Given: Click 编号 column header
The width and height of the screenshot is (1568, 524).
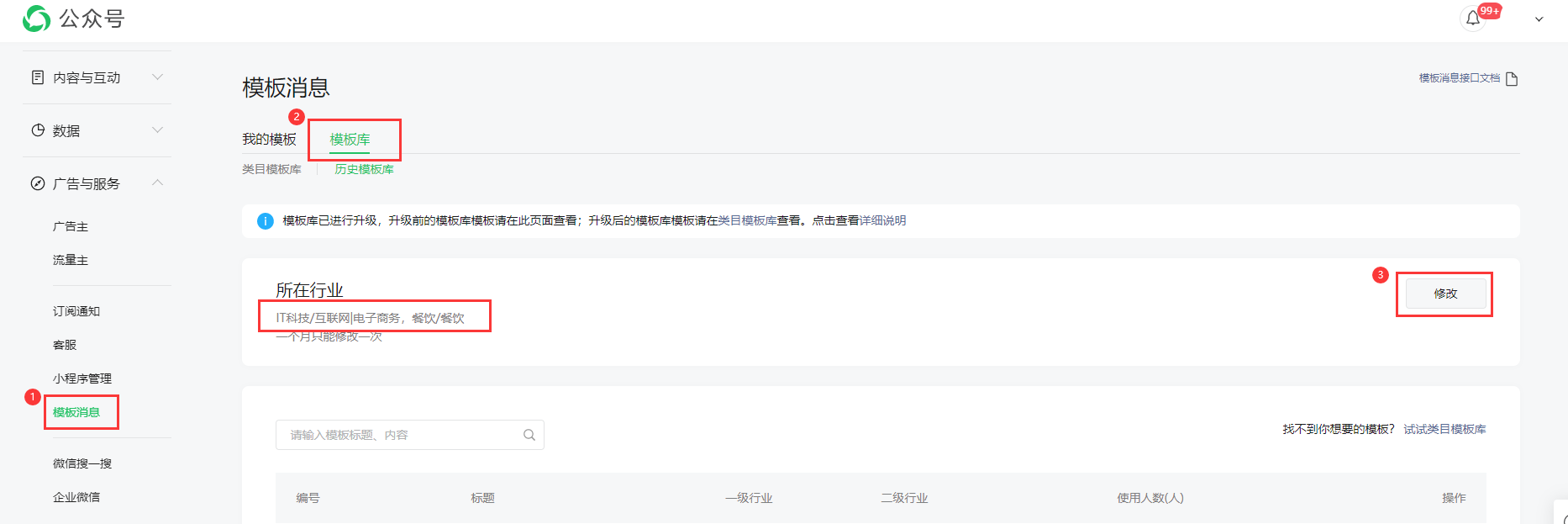Looking at the screenshot, I should (x=308, y=498).
